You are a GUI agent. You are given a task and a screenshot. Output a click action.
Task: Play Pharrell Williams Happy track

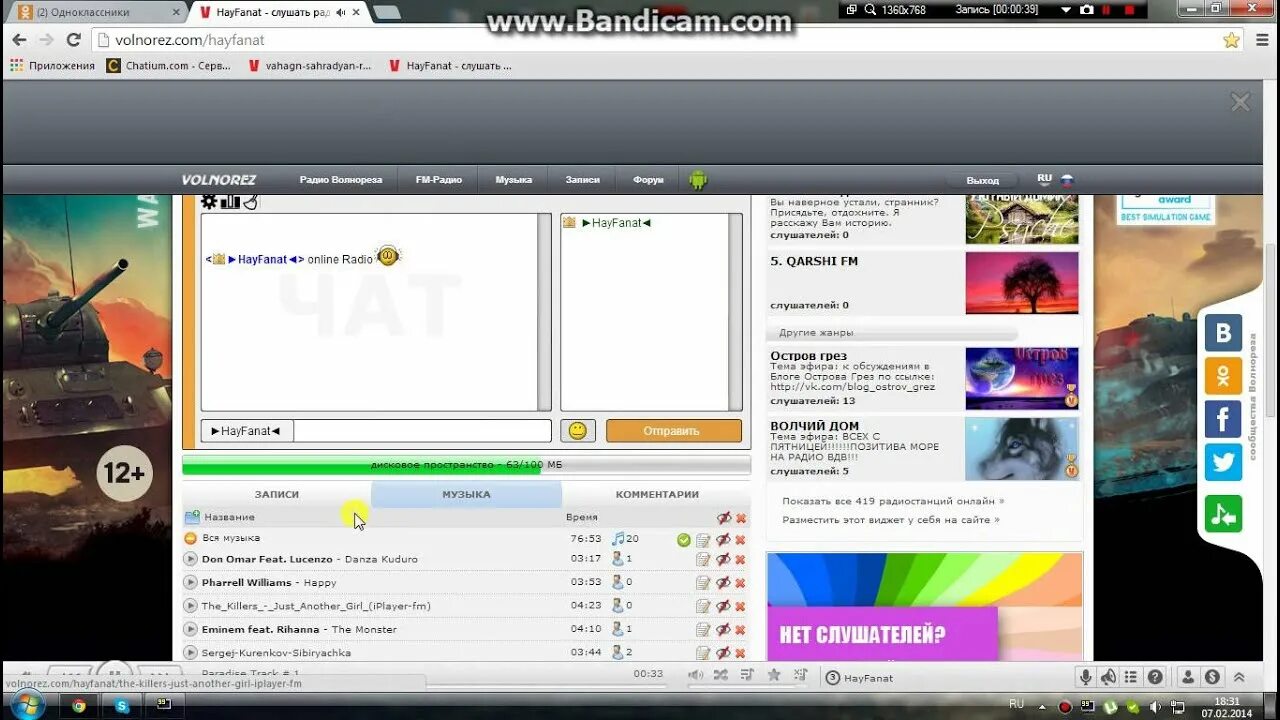[190, 582]
